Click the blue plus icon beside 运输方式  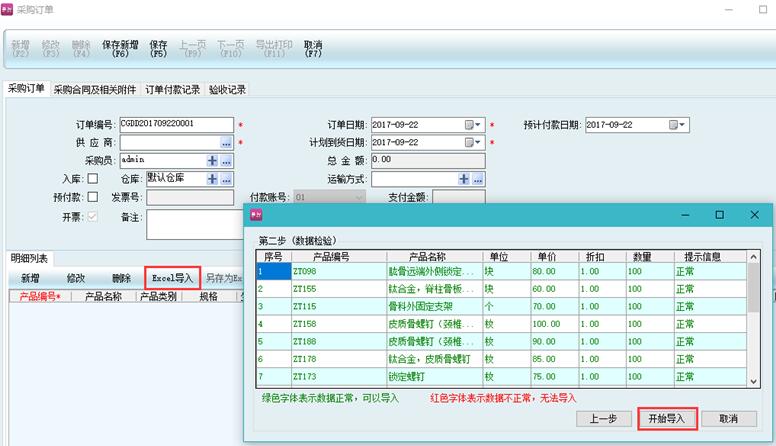[x=464, y=179]
